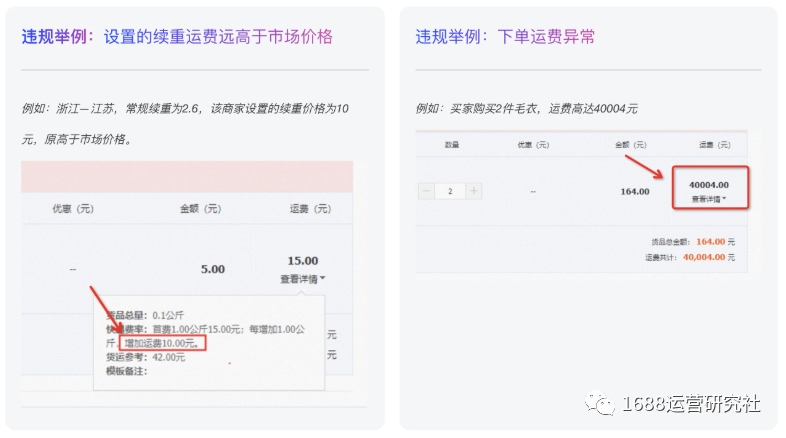Click the right table's 金额 (元) header

[x=631, y=145]
